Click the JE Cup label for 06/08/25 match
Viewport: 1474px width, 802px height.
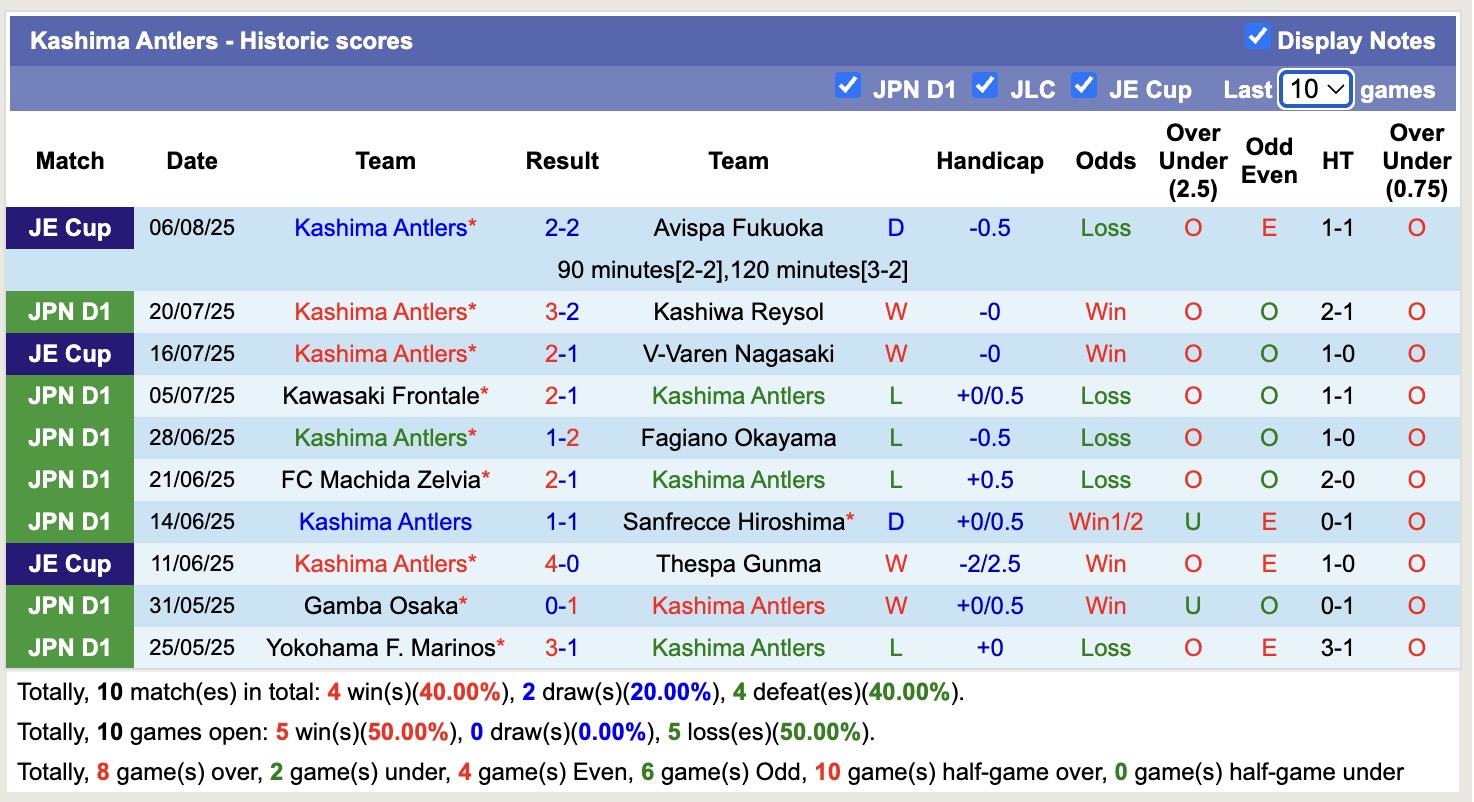69,228
